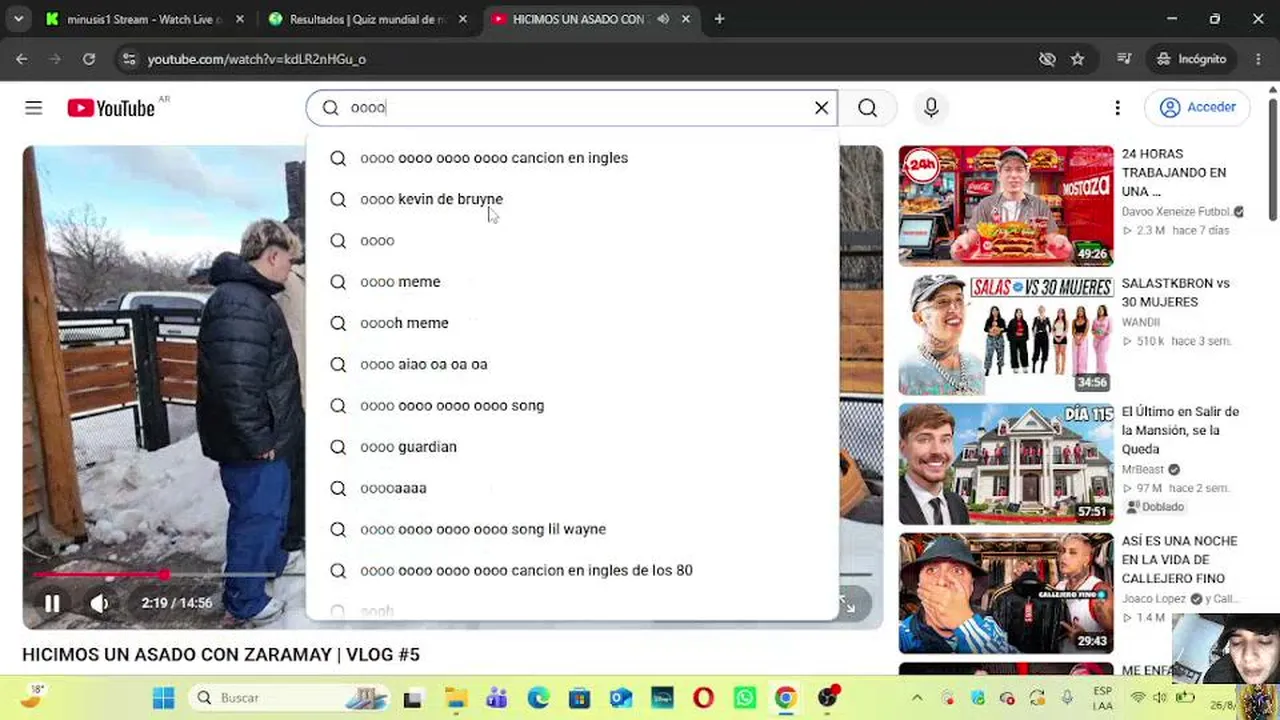Choose suggestion "ooooaaaa"
Screen dimensions: 1280x720
click(572, 488)
